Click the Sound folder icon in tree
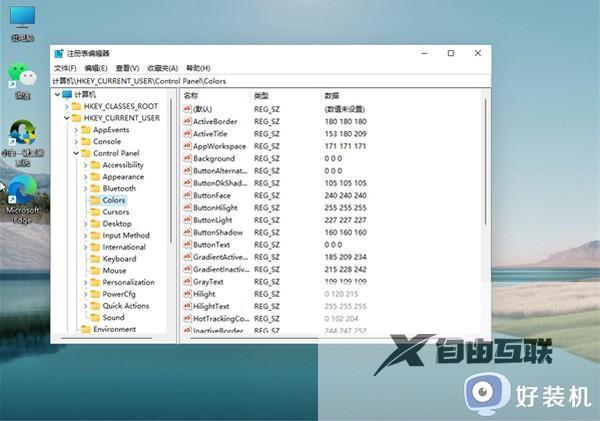The width and height of the screenshot is (600, 421). (x=95, y=318)
